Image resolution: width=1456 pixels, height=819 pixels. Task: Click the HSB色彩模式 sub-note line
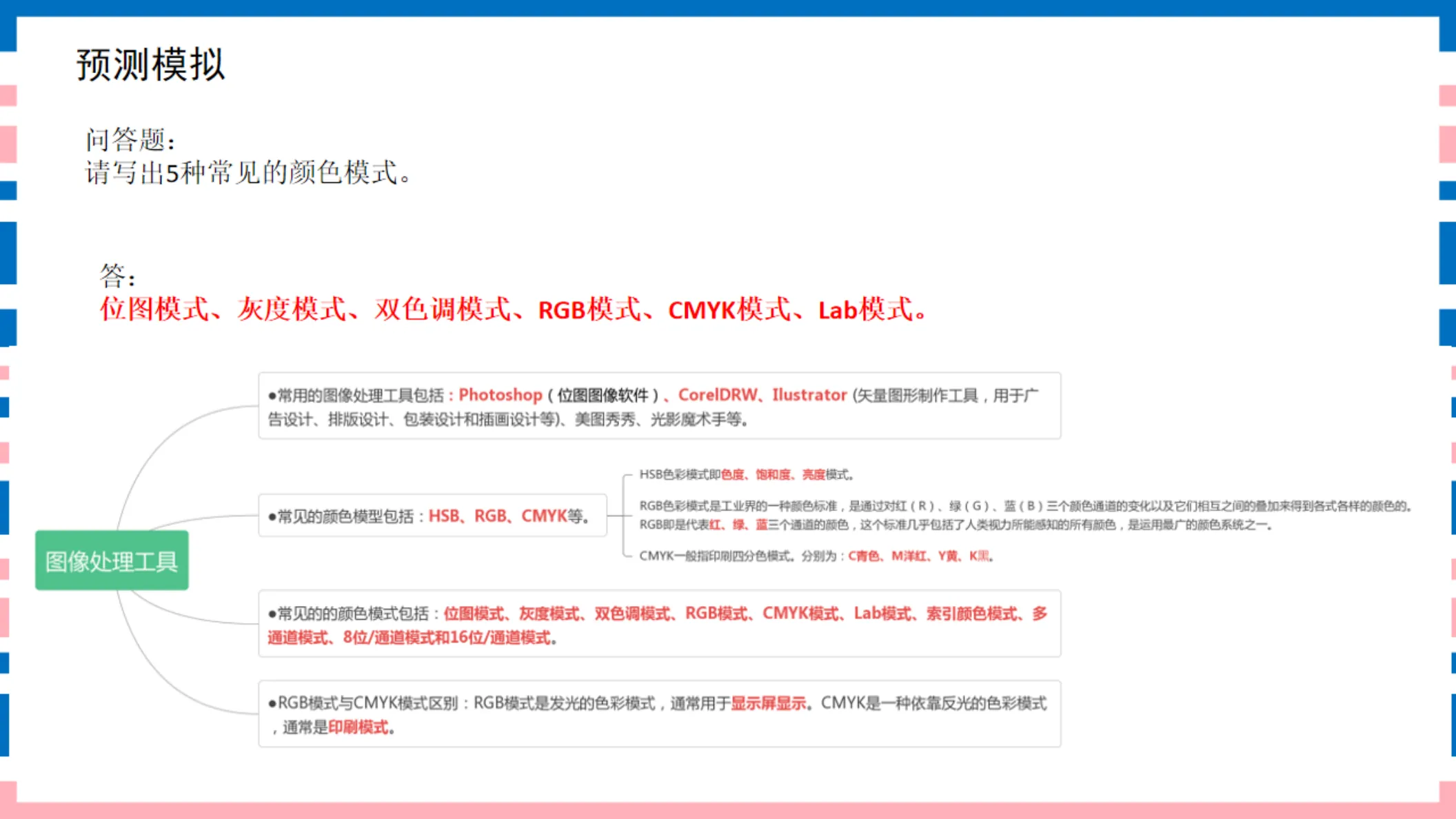747,474
